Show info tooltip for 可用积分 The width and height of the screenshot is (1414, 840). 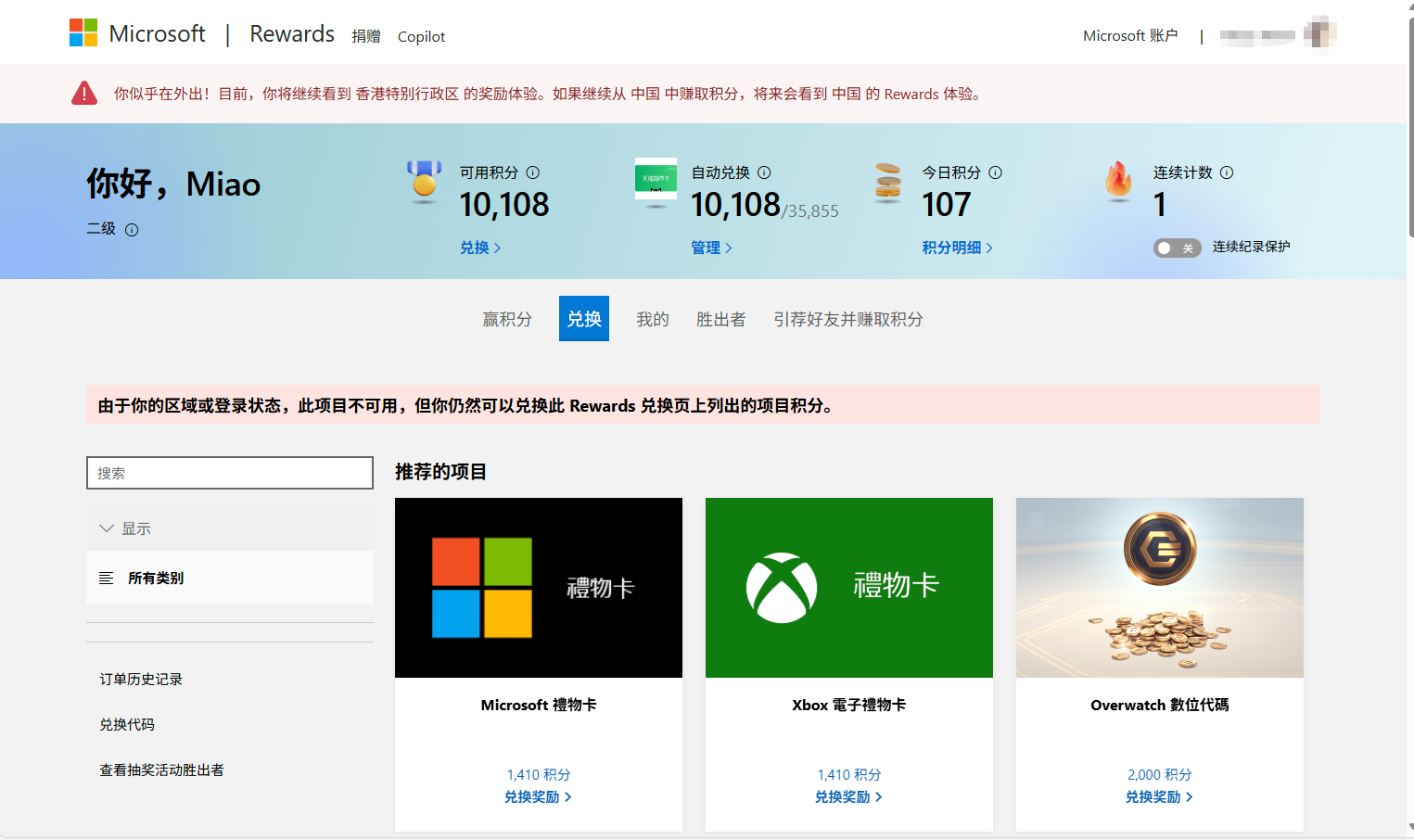(x=533, y=172)
